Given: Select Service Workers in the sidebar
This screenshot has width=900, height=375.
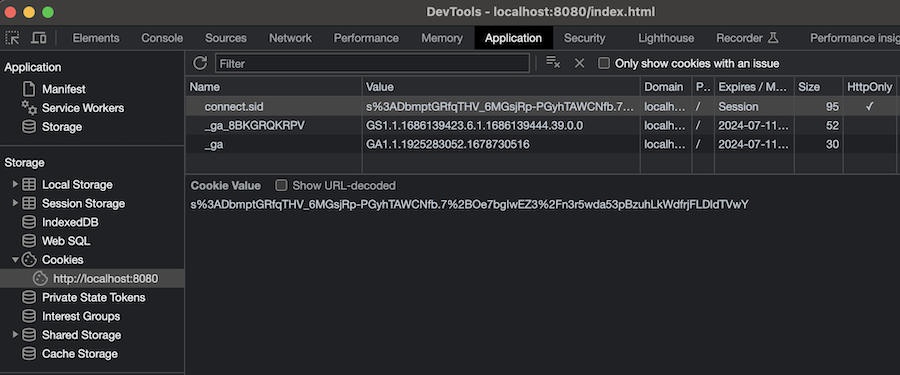Looking at the screenshot, I should point(83,108).
